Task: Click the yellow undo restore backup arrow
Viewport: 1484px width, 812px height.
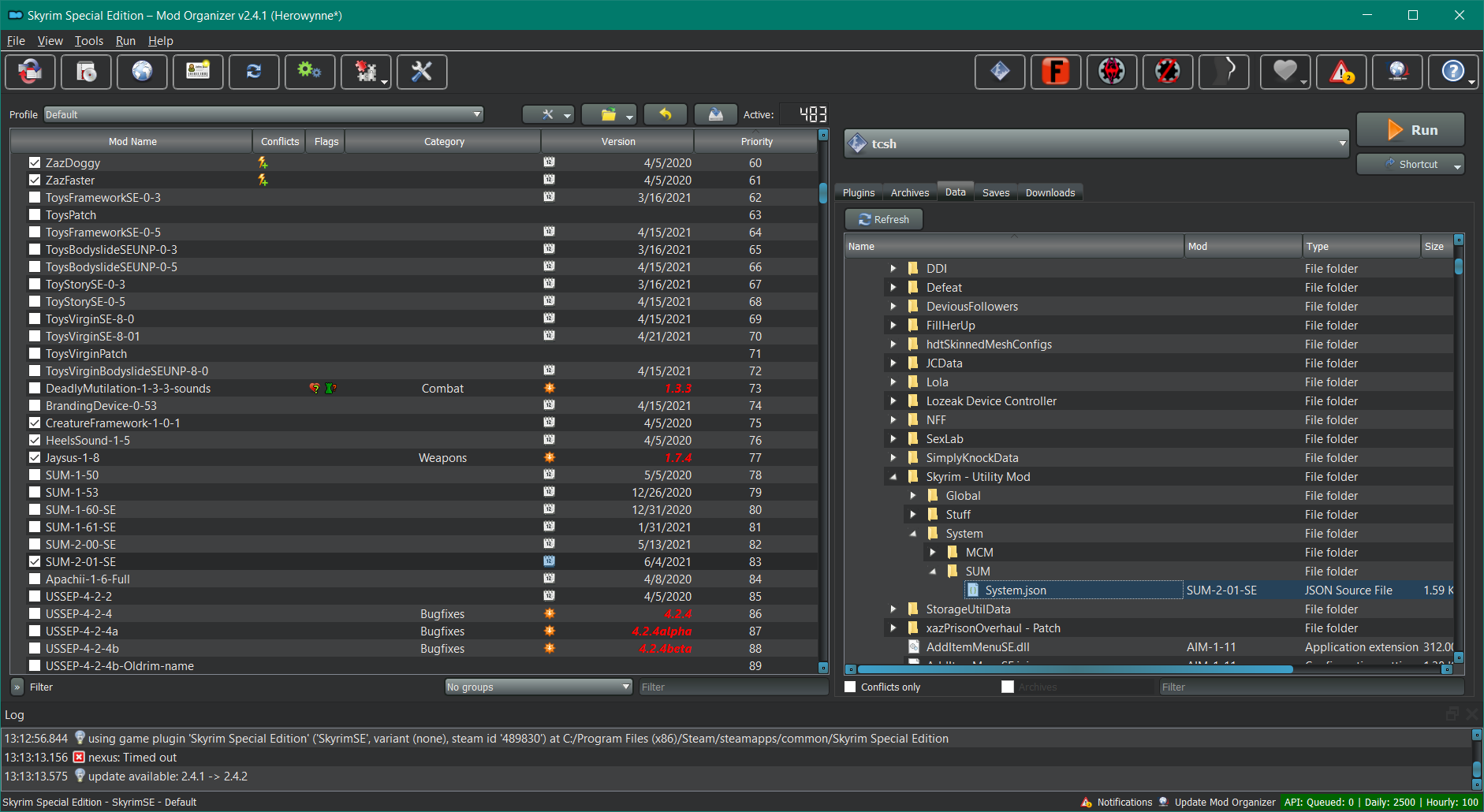Action: pyautogui.click(x=666, y=114)
